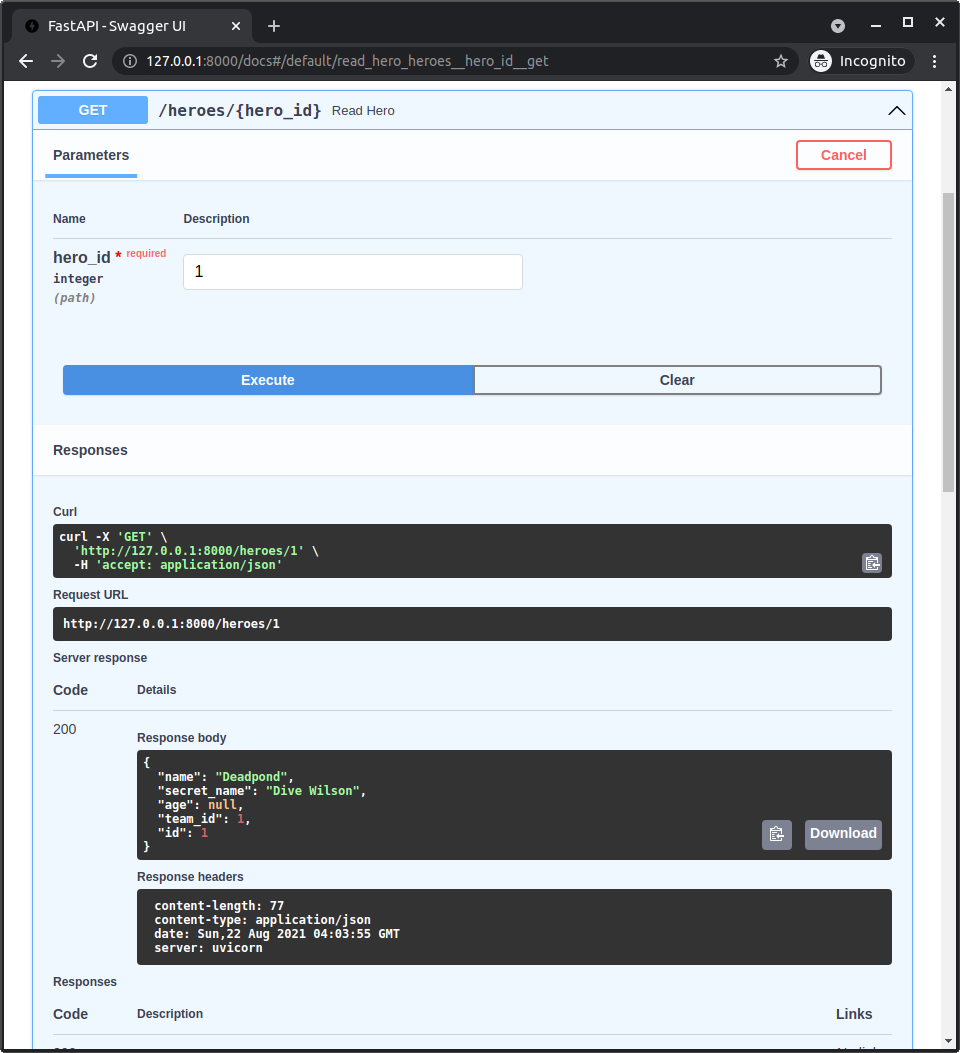Copy the curl command to clipboard
960x1053 pixels.
pos(872,562)
